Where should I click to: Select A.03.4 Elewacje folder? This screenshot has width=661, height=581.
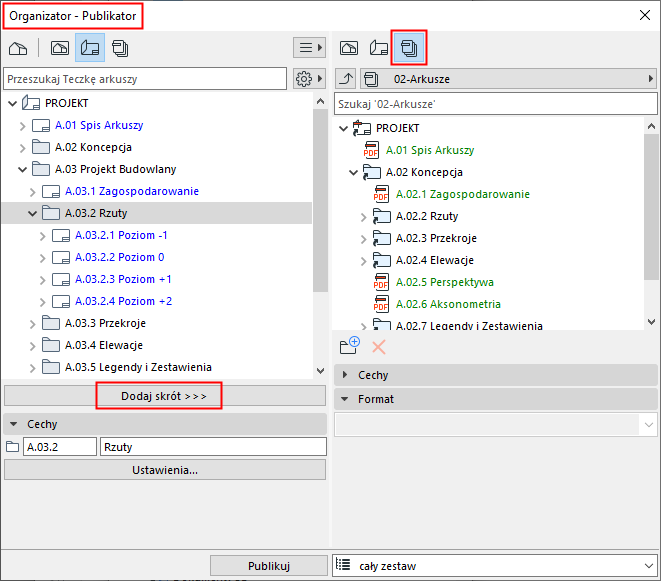click(104, 345)
